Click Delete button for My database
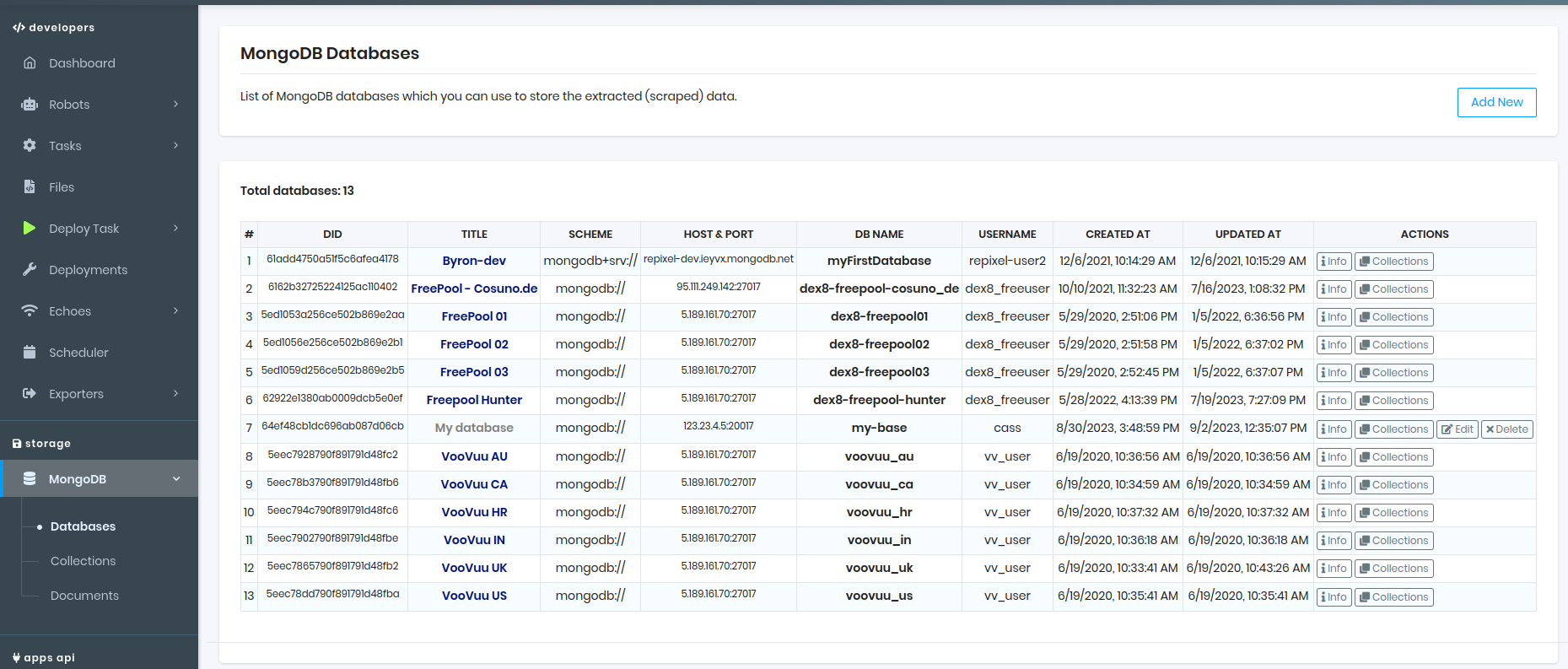Screen dimensions: 1568x669 click(x=1507, y=429)
